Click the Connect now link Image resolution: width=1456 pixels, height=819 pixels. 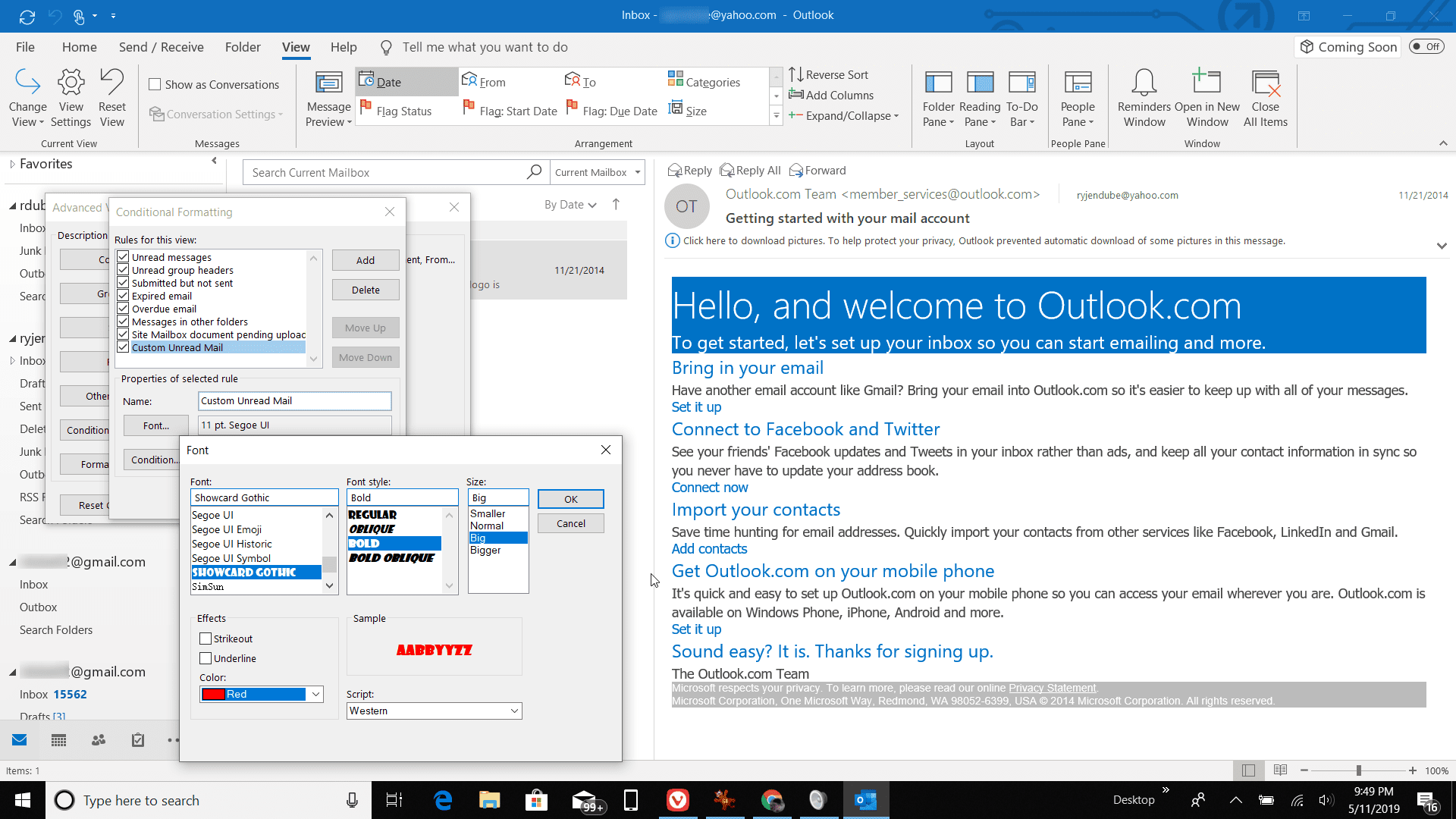(x=709, y=488)
